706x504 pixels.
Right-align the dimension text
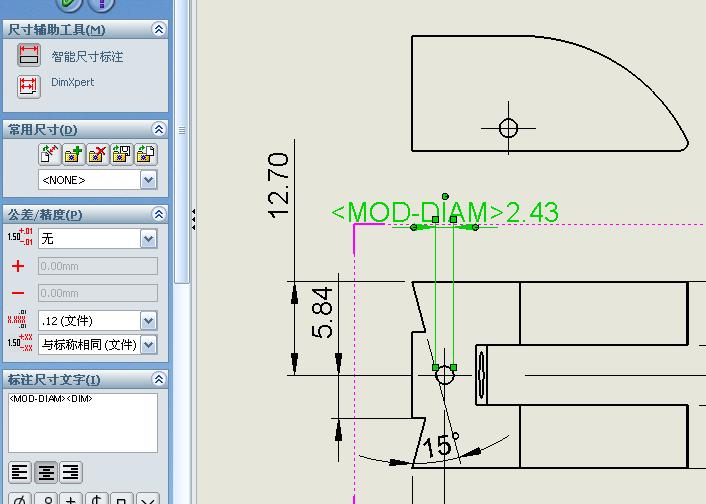pos(71,472)
